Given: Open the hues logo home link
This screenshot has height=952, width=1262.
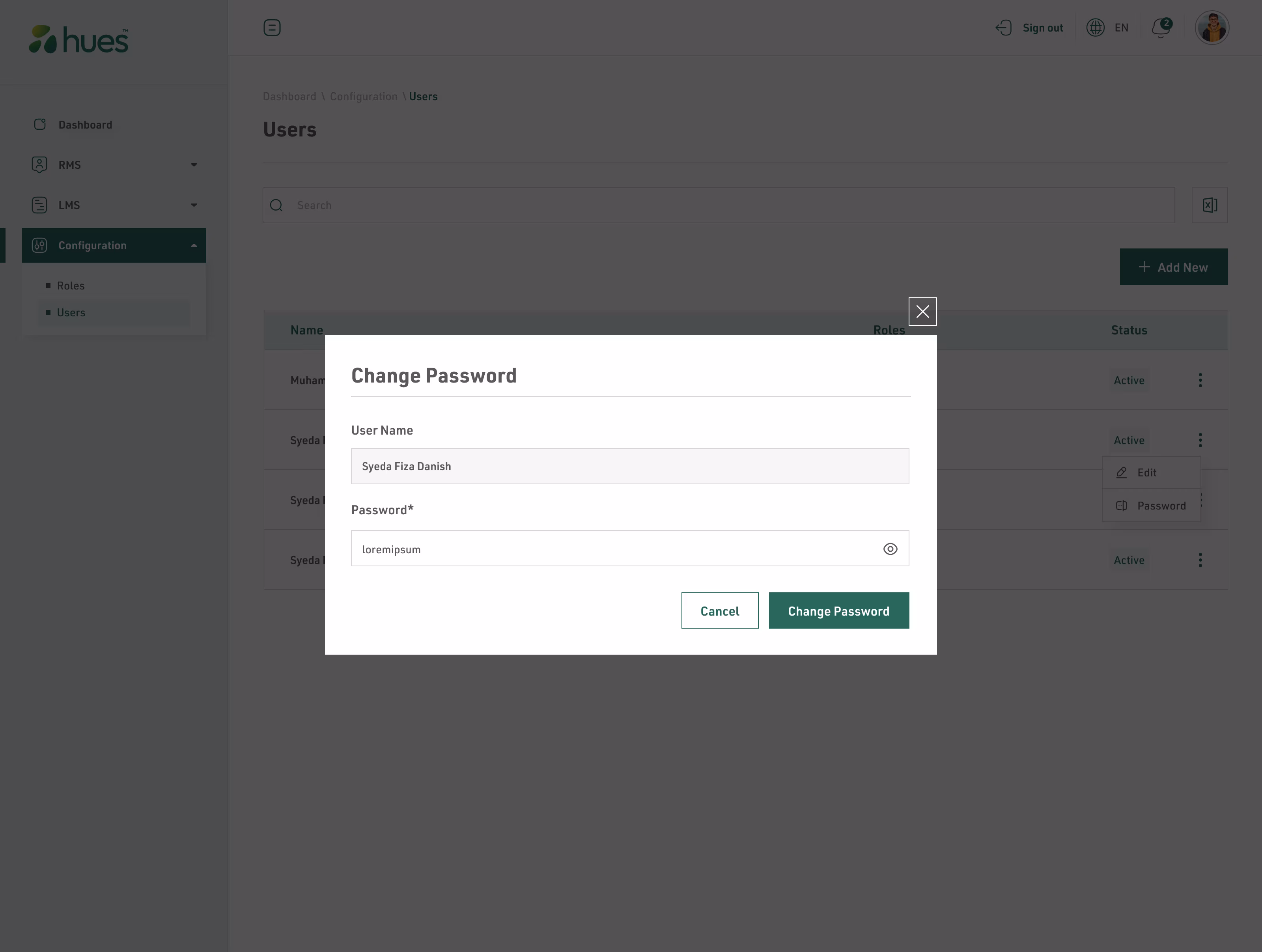Looking at the screenshot, I should click(79, 39).
